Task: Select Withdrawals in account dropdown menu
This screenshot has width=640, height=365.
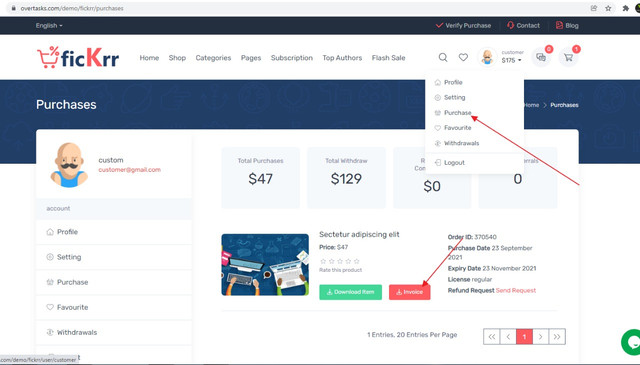Action: pyautogui.click(x=457, y=143)
